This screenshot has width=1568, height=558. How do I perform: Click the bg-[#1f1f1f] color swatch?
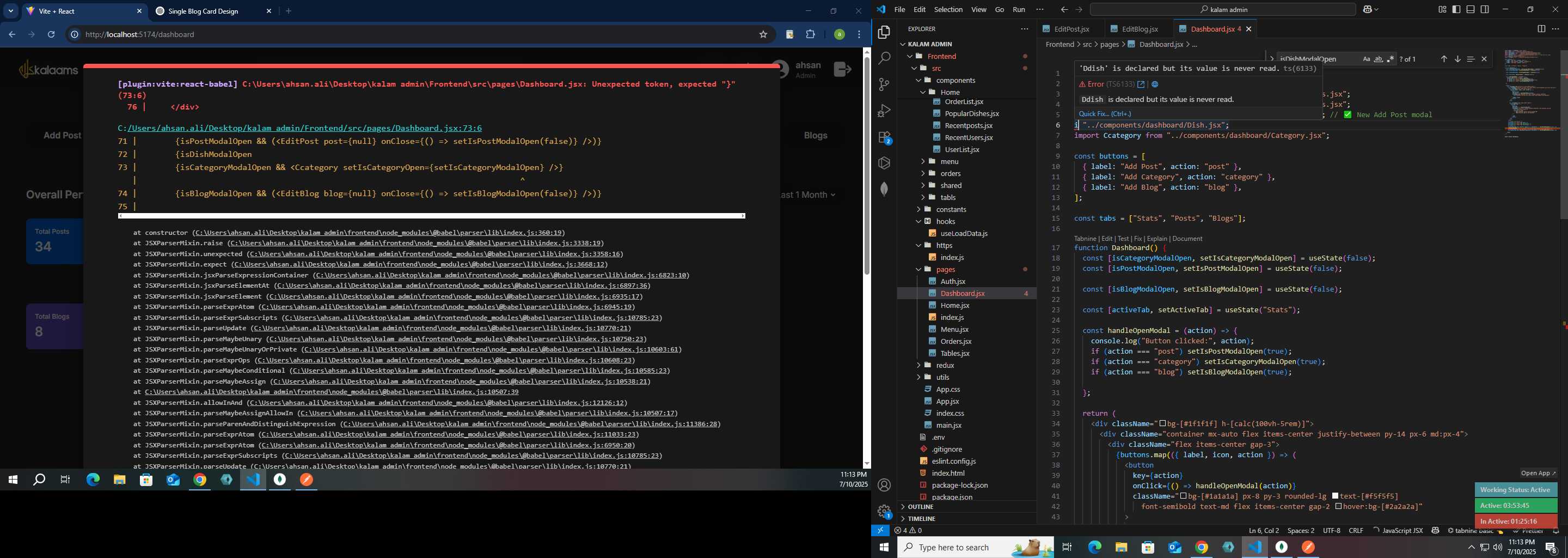pos(1162,423)
